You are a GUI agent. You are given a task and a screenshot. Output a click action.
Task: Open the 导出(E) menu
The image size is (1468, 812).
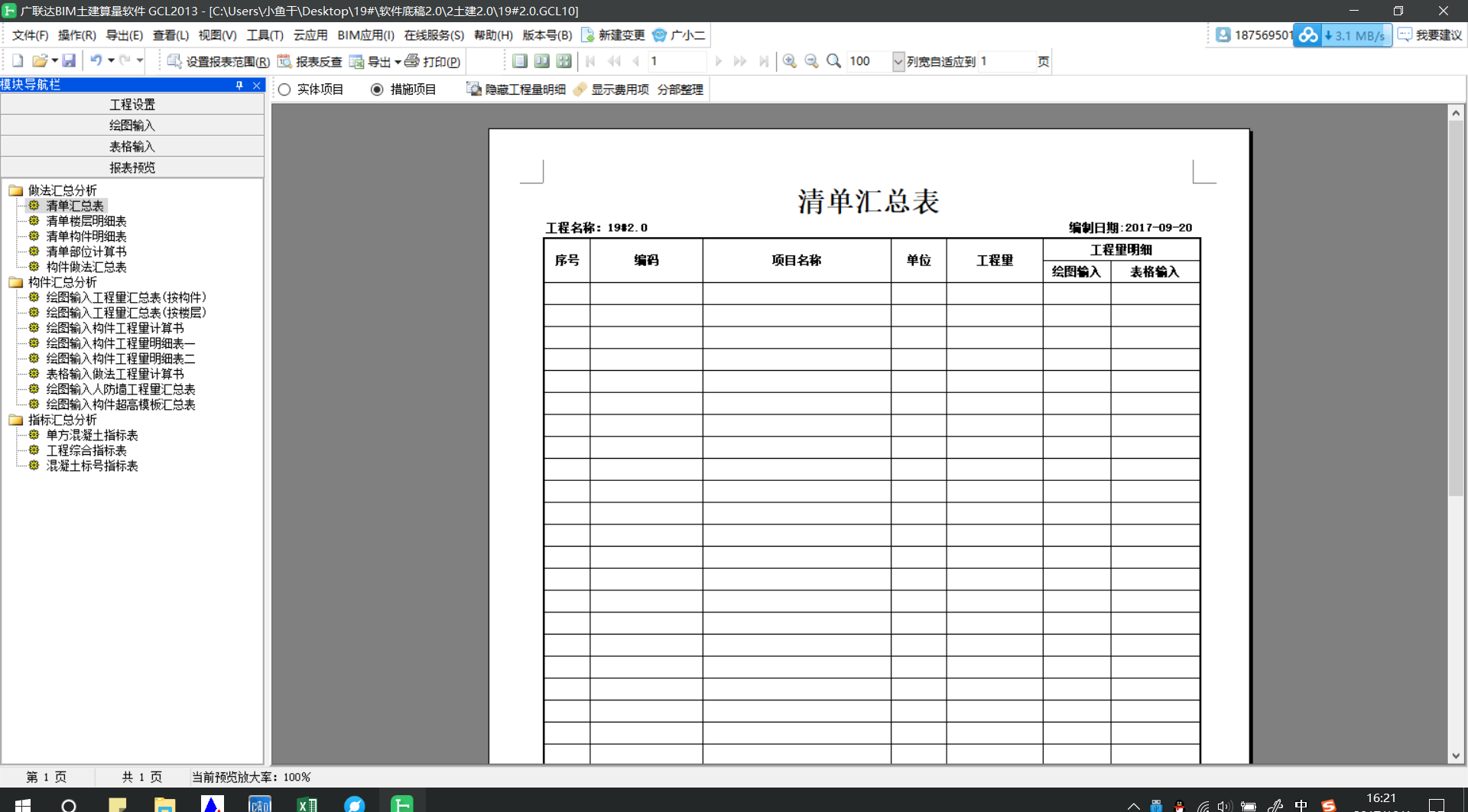coord(124,35)
